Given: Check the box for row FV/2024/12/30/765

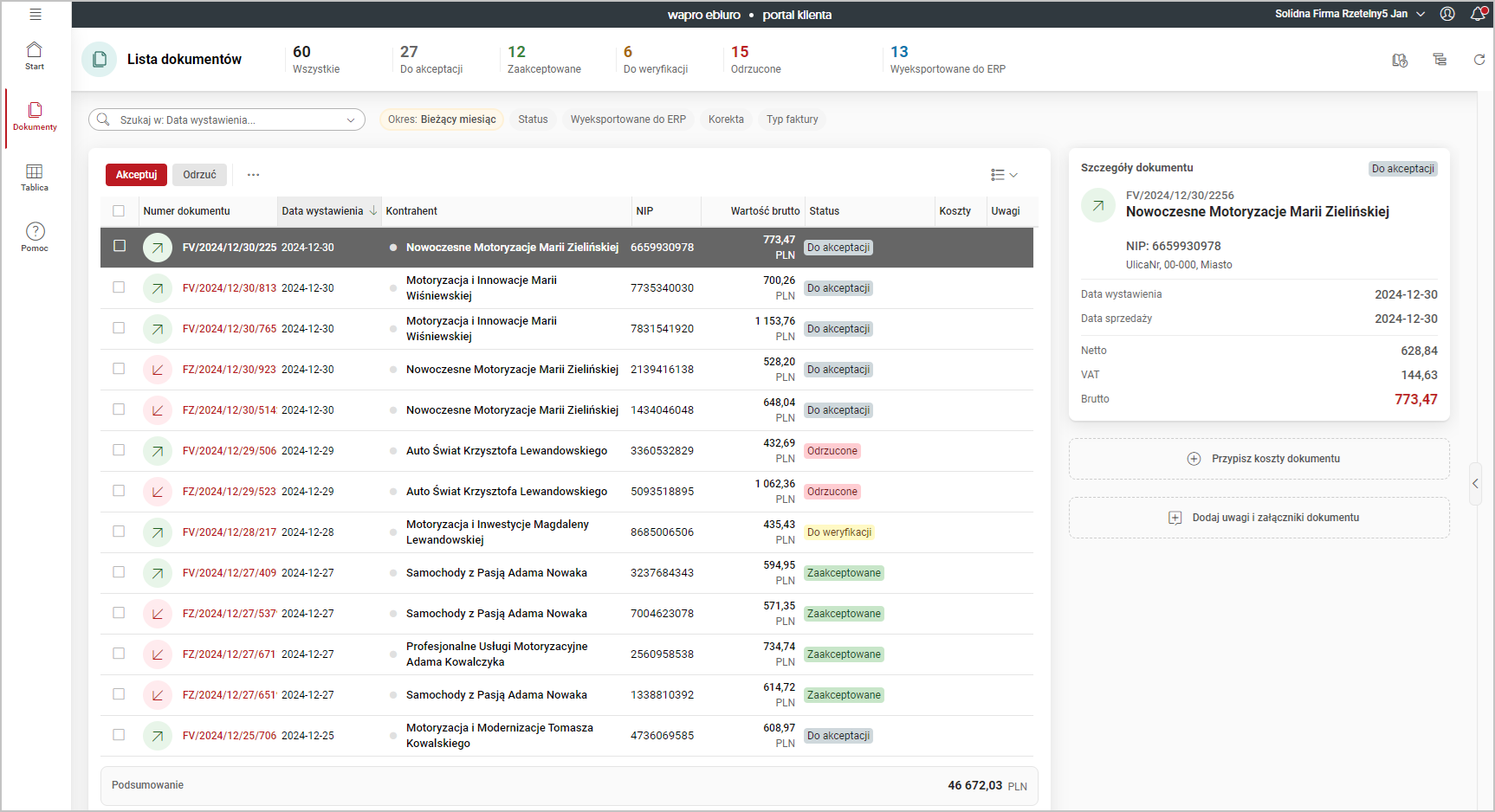Looking at the screenshot, I should [119, 328].
